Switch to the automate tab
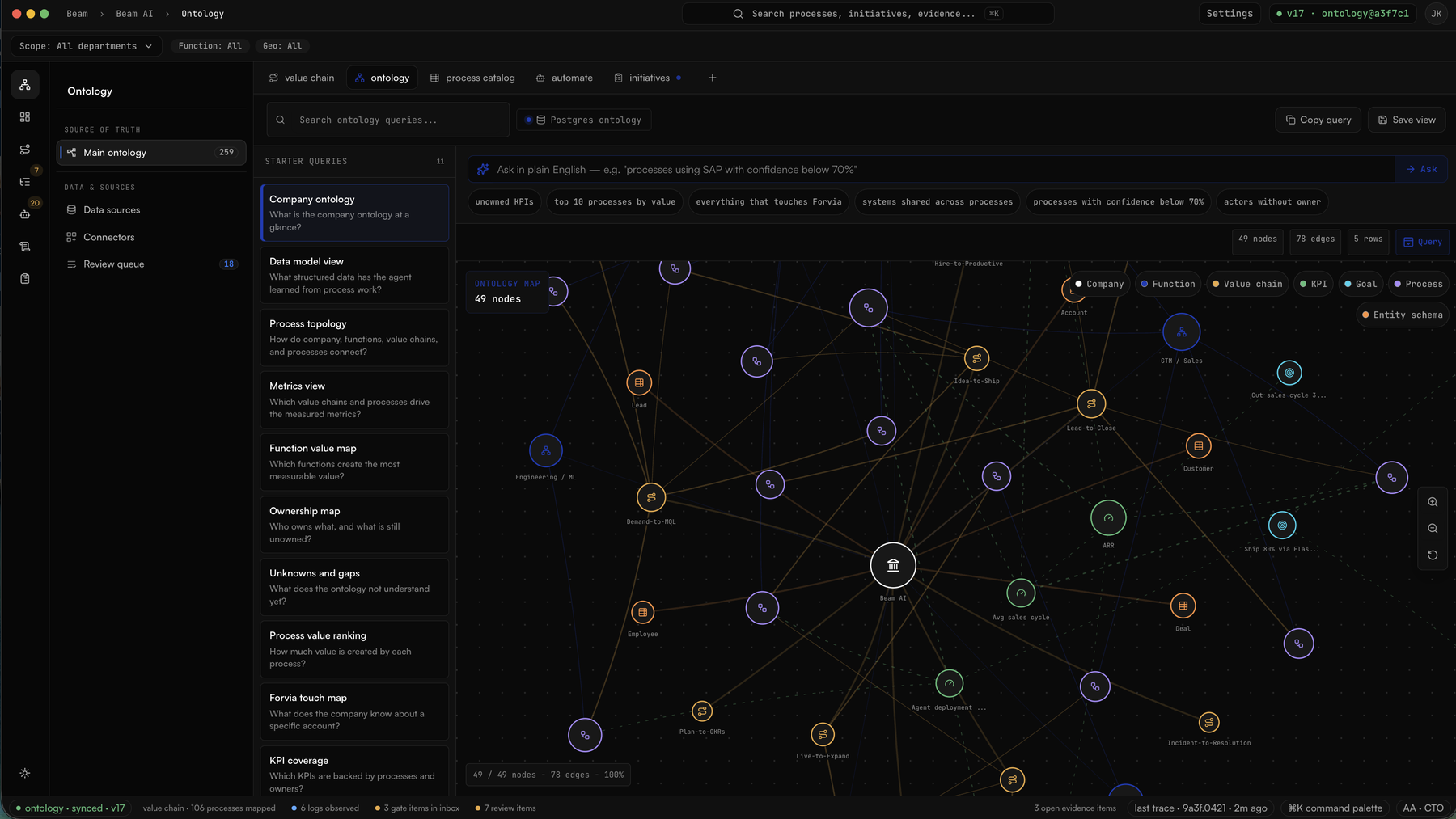 click(x=564, y=78)
